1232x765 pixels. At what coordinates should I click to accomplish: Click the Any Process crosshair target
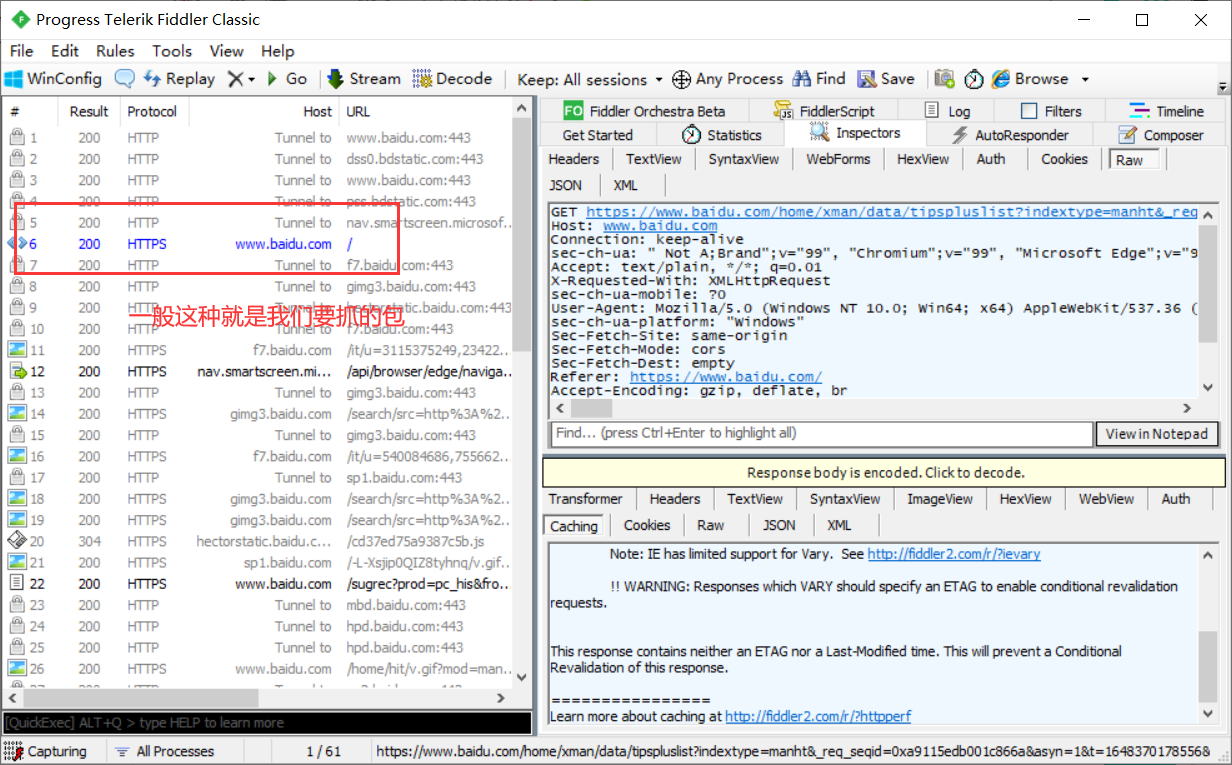point(727,79)
